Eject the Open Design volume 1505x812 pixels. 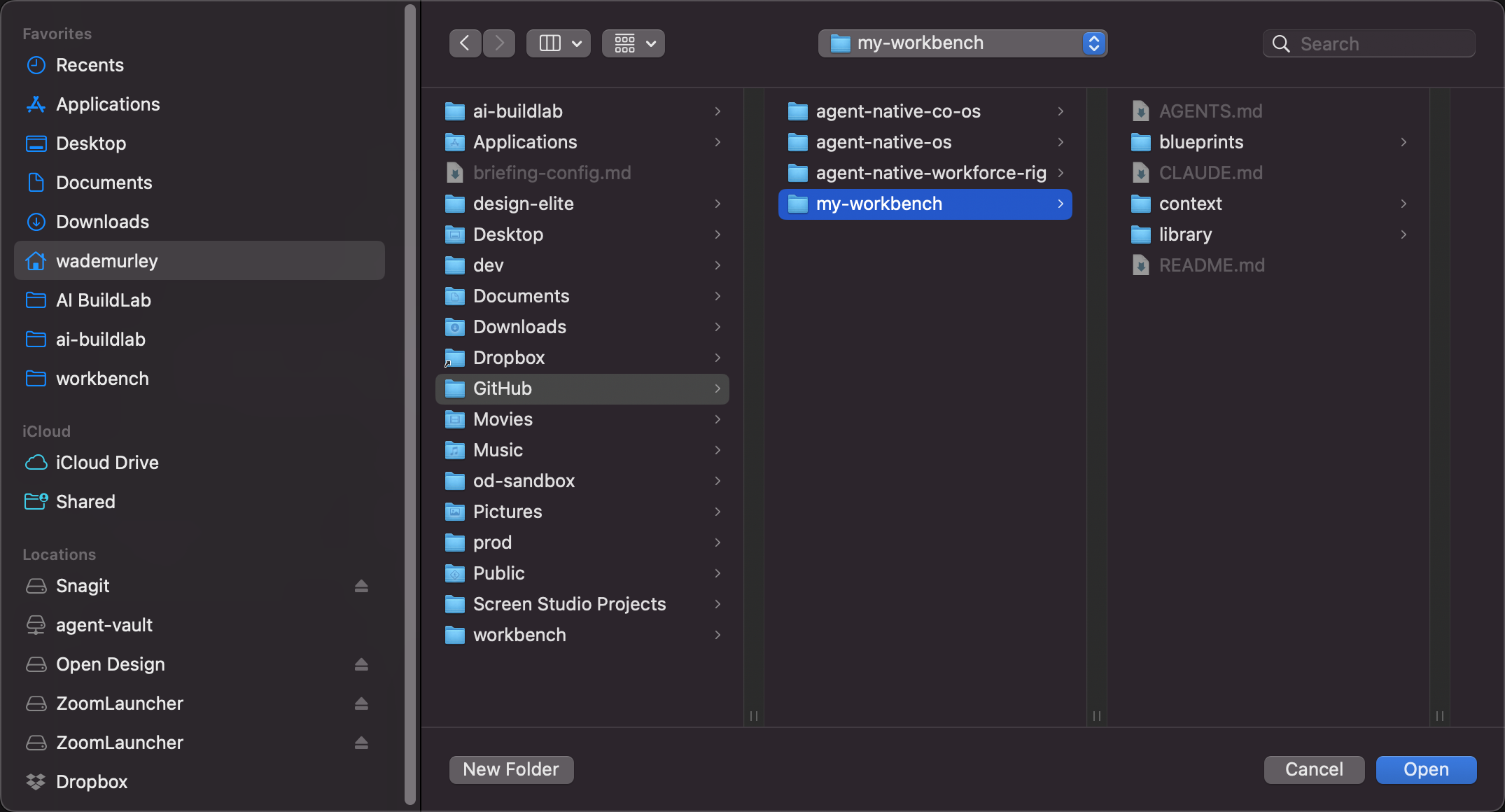361,664
